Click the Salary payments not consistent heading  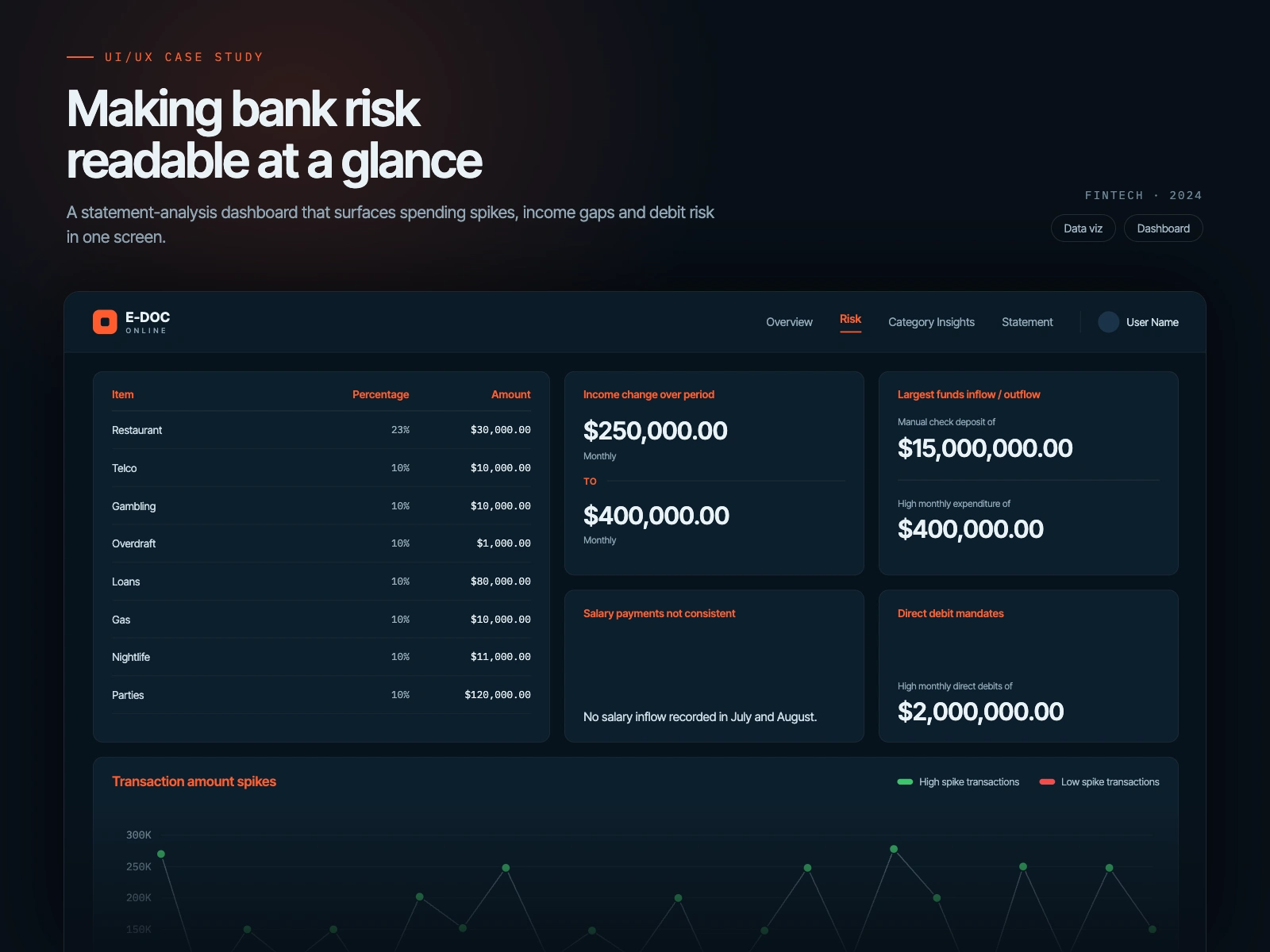(659, 613)
